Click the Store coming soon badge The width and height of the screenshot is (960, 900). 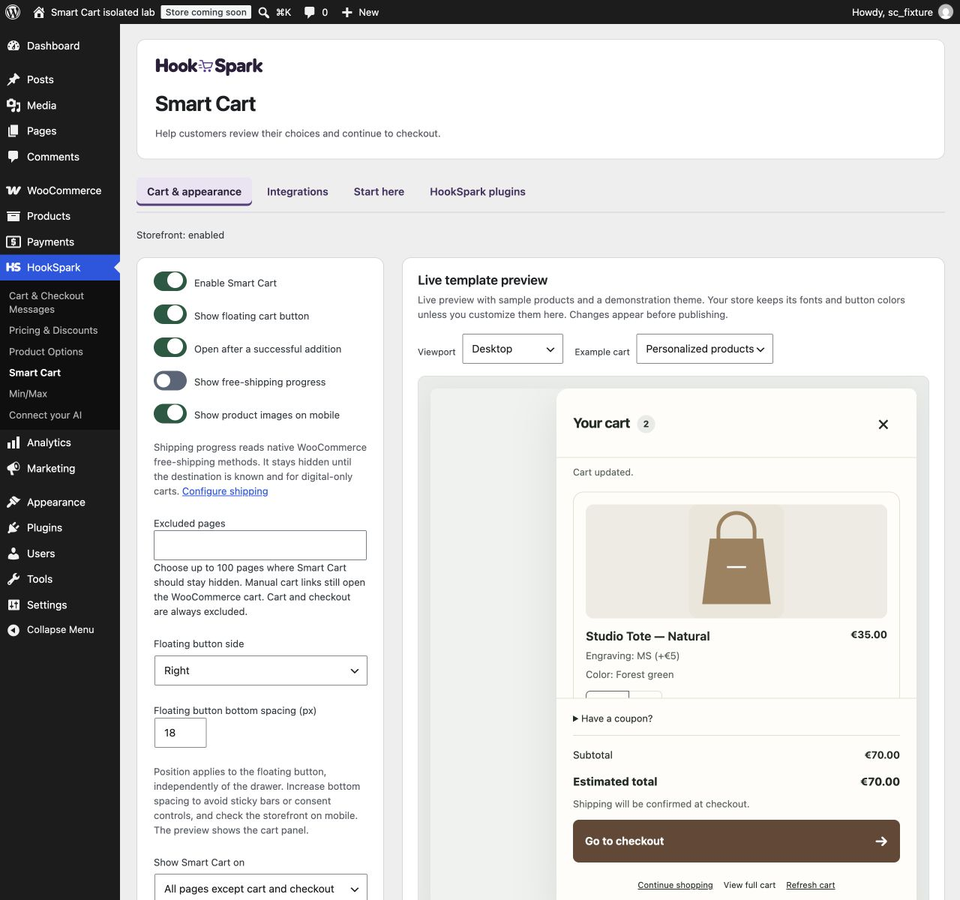tap(206, 12)
